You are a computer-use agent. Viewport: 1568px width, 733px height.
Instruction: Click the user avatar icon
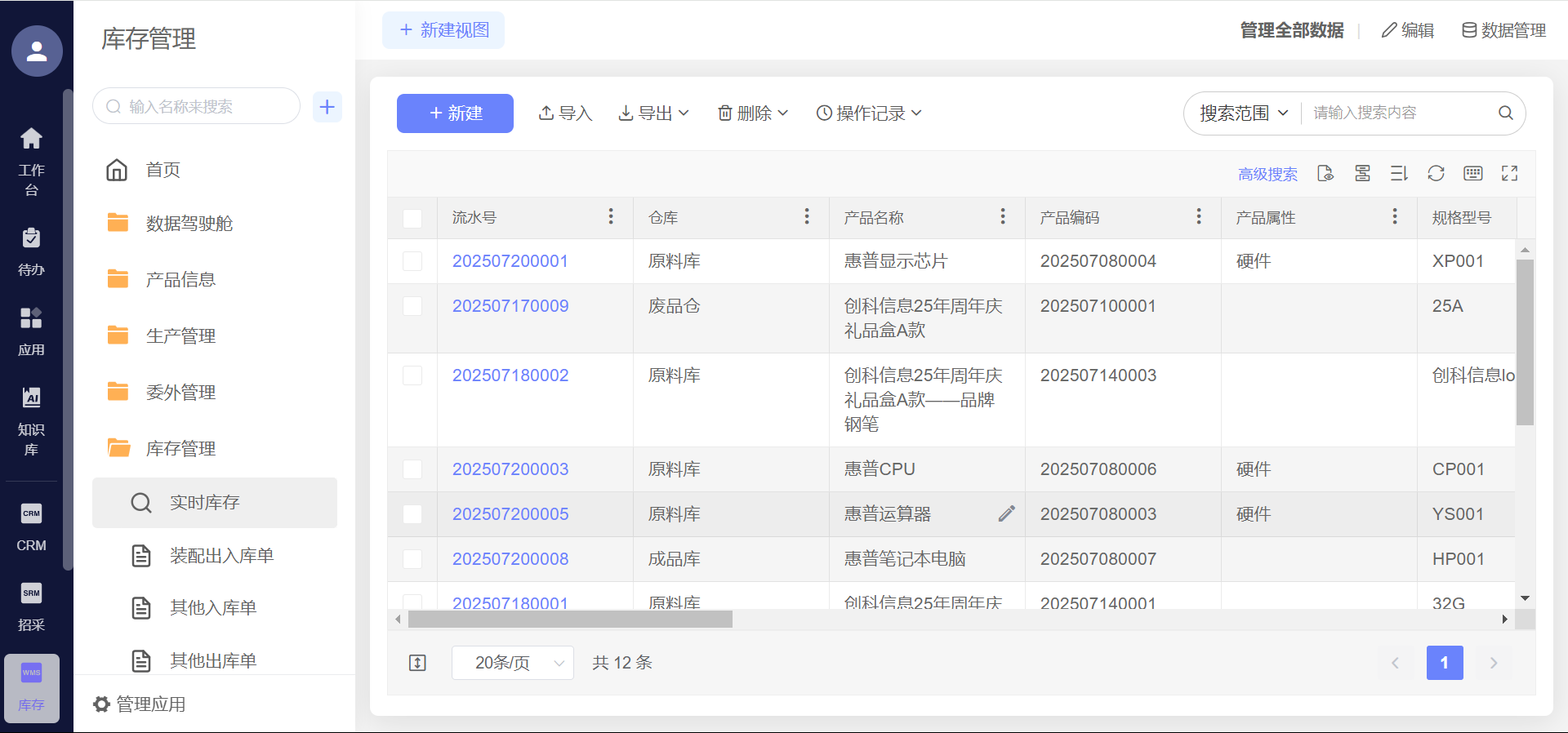pos(37,51)
